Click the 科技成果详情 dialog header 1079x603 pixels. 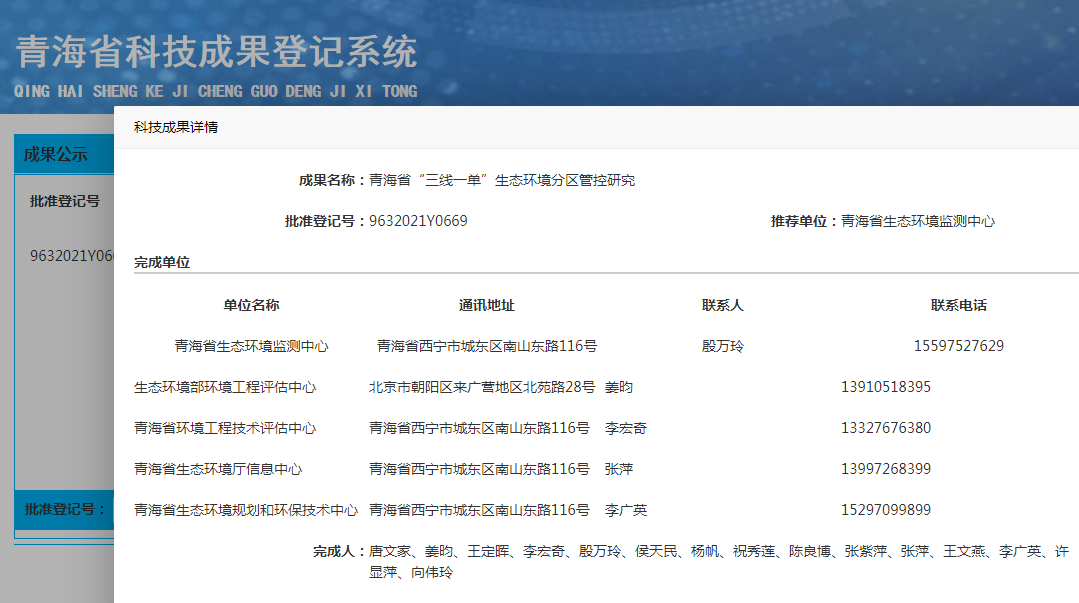(176, 127)
